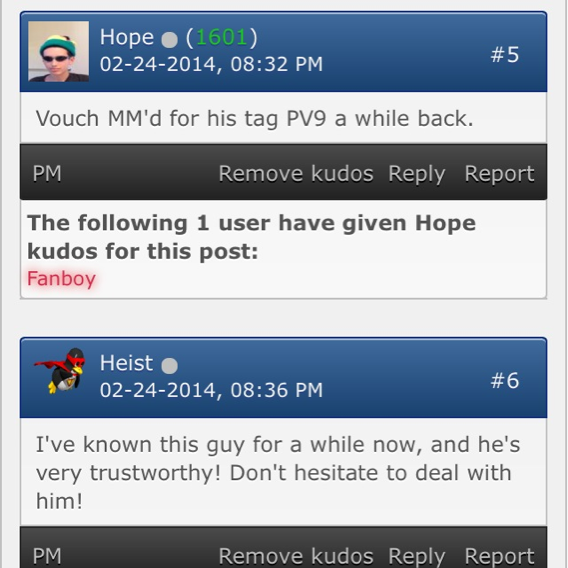Reply to Hope's vouch post

[417, 174]
